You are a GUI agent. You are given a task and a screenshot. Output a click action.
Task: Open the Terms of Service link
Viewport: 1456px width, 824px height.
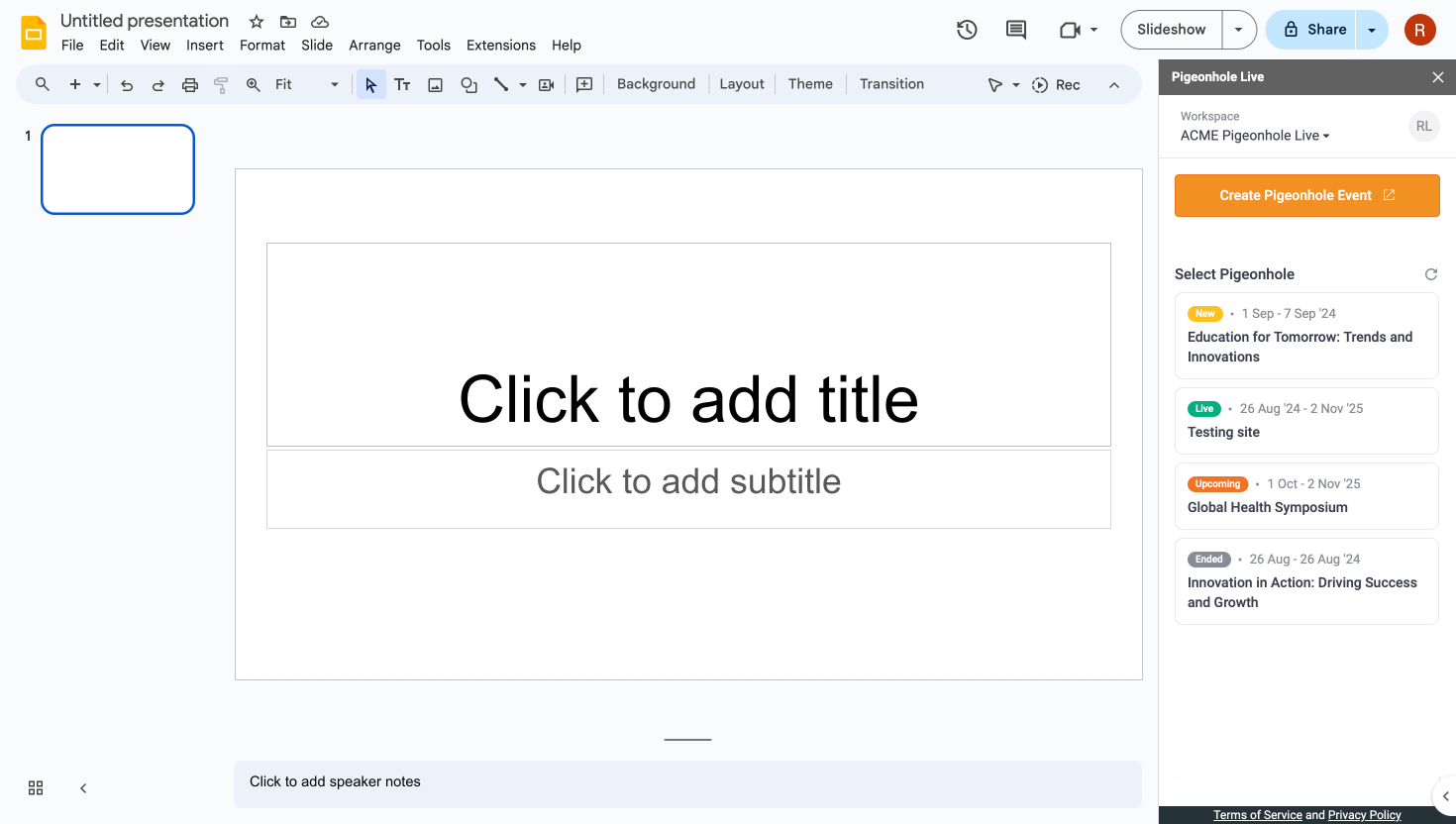(1258, 815)
